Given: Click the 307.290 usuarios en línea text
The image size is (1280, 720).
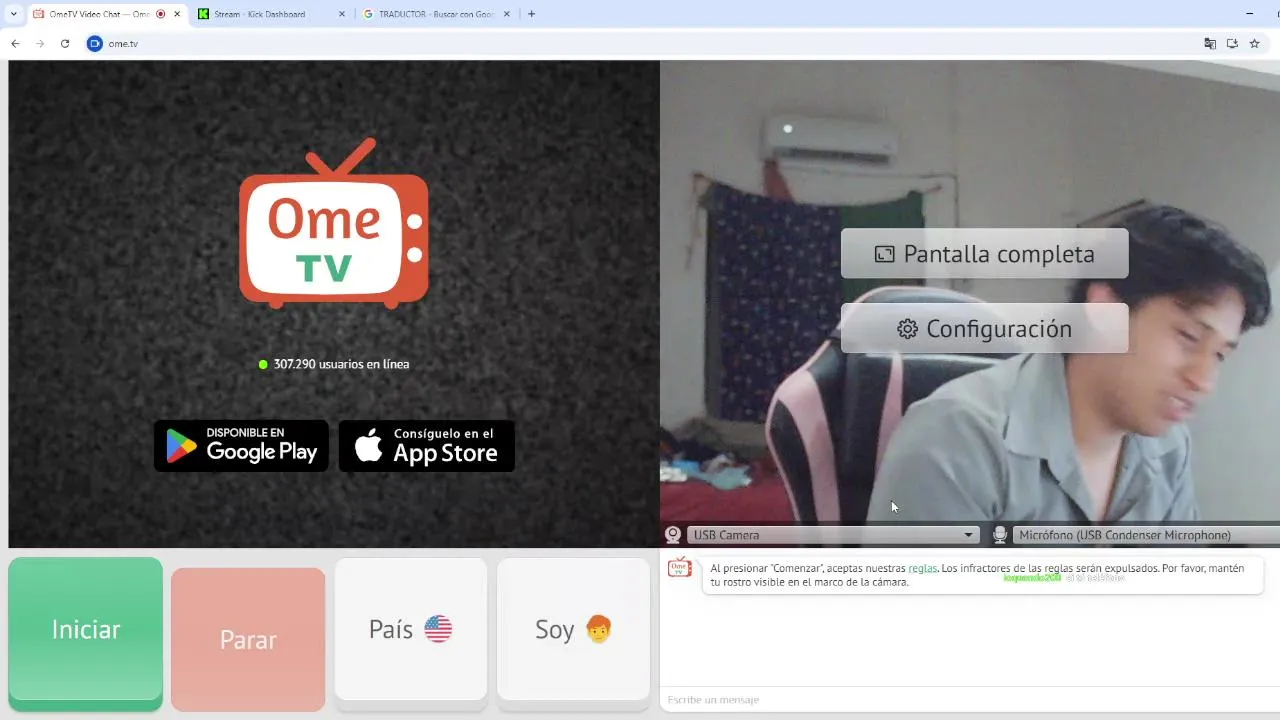Looking at the screenshot, I should coord(341,364).
